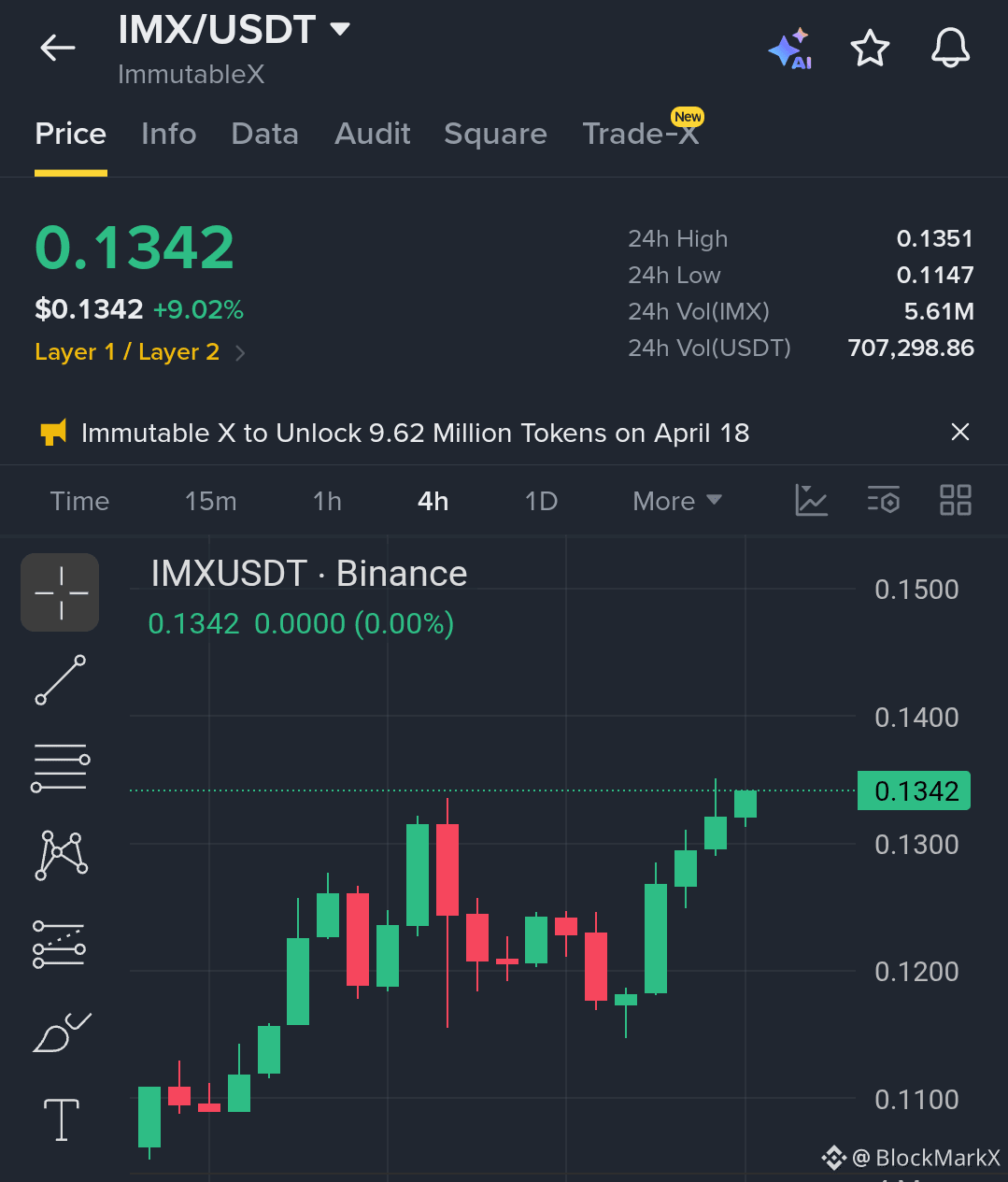
Task: Tap the large green 0.1342 price
Action: coord(135,248)
